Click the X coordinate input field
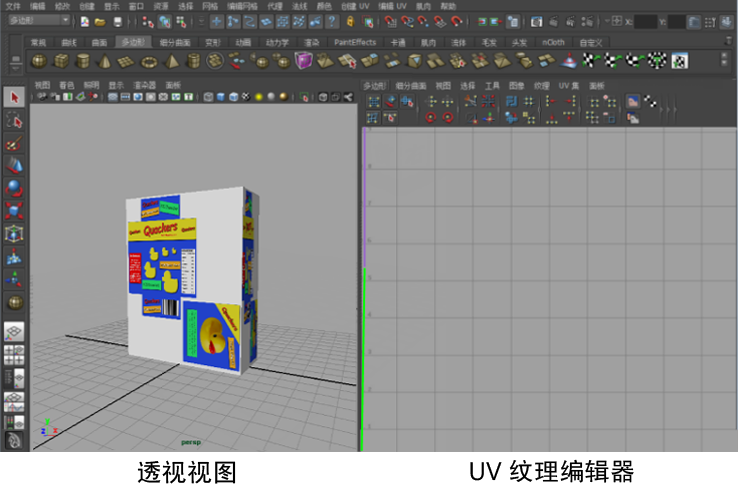This screenshot has height=492, width=738. (647, 21)
